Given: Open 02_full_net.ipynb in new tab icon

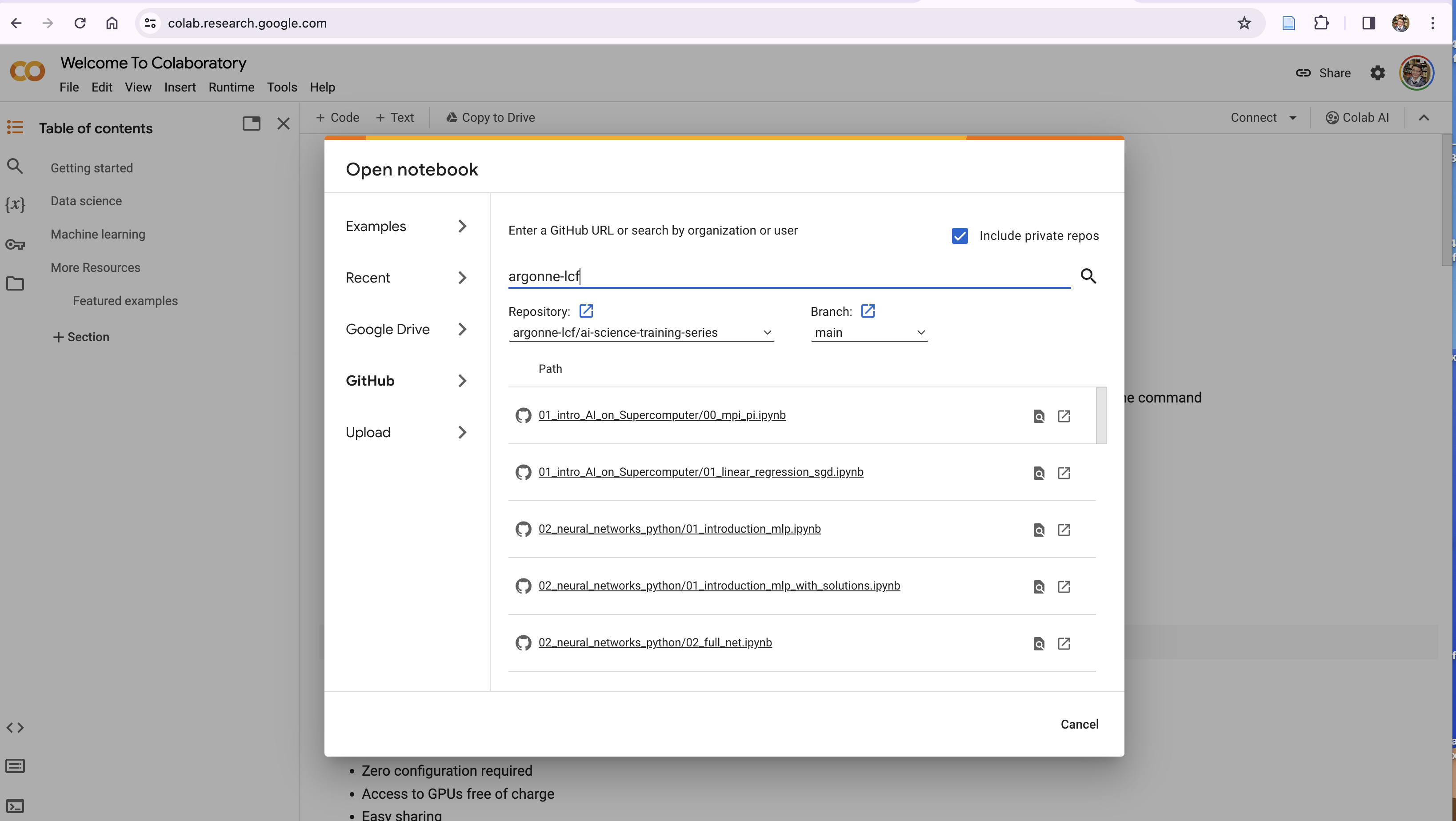Looking at the screenshot, I should [1064, 644].
